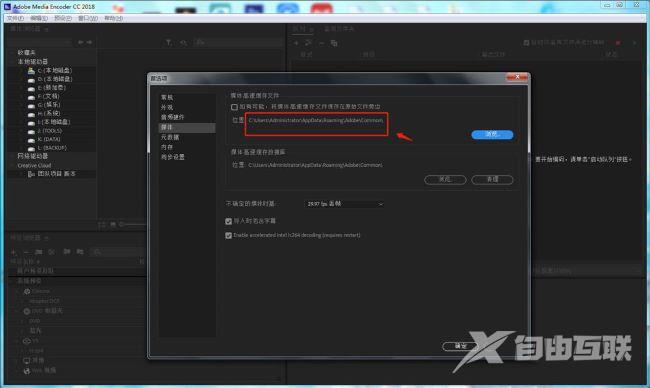Click the remove minus icon in queue toolbar
Image resolution: width=650 pixels, height=388 pixels.
pyautogui.click(x=321, y=43)
